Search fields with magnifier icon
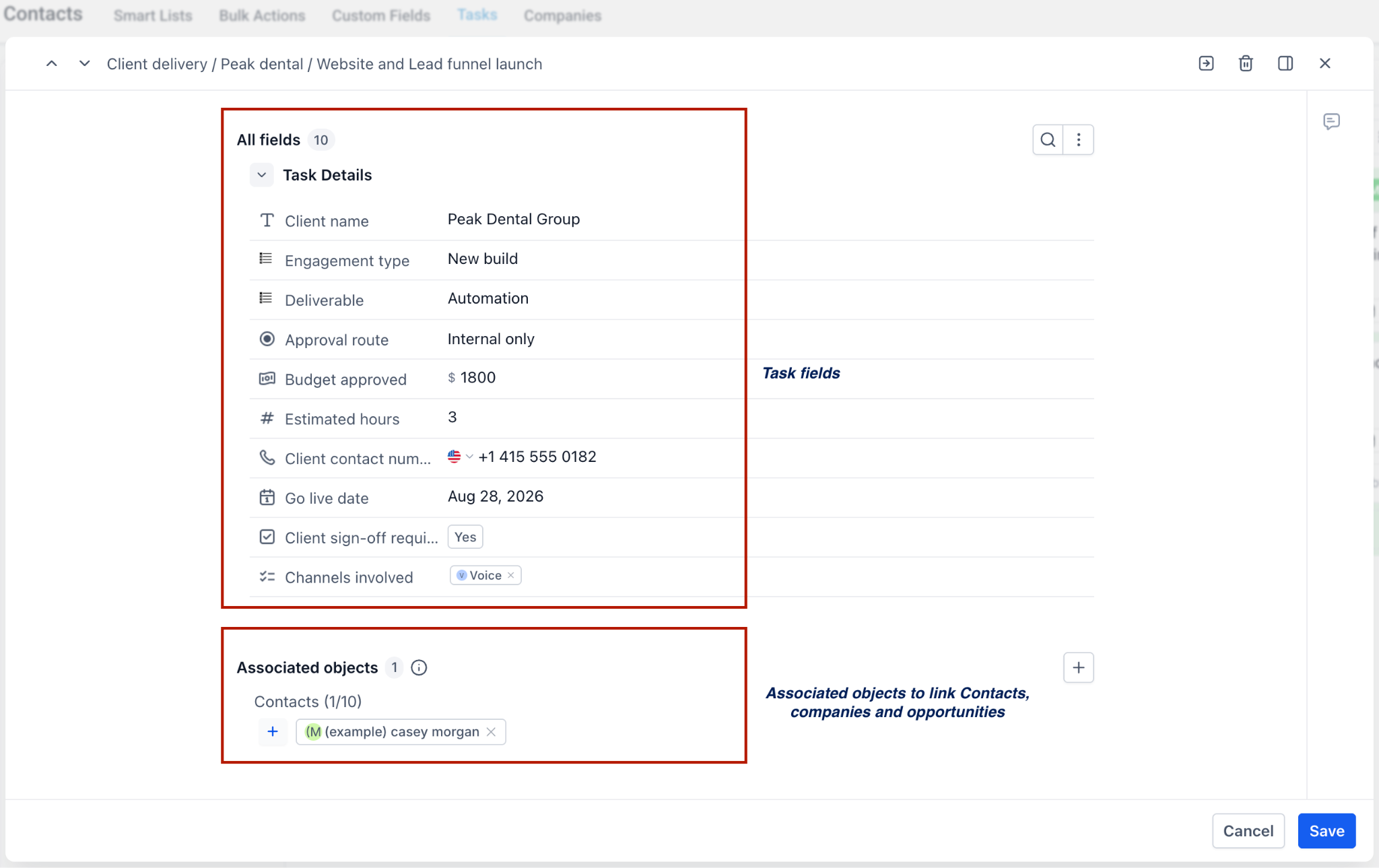The image size is (1379, 868). click(1048, 139)
